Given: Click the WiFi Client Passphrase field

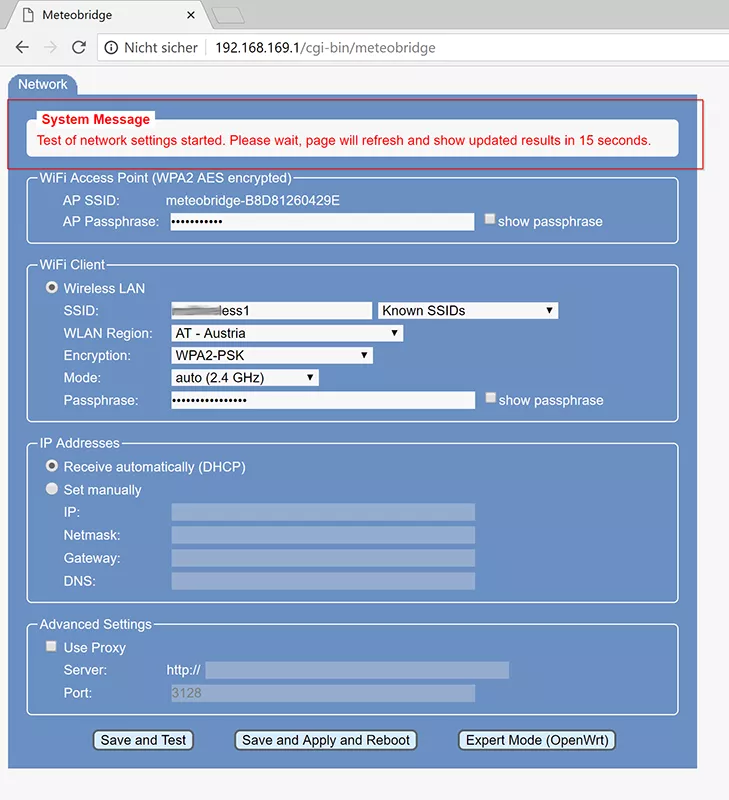Looking at the screenshot, I should (323, 400).
